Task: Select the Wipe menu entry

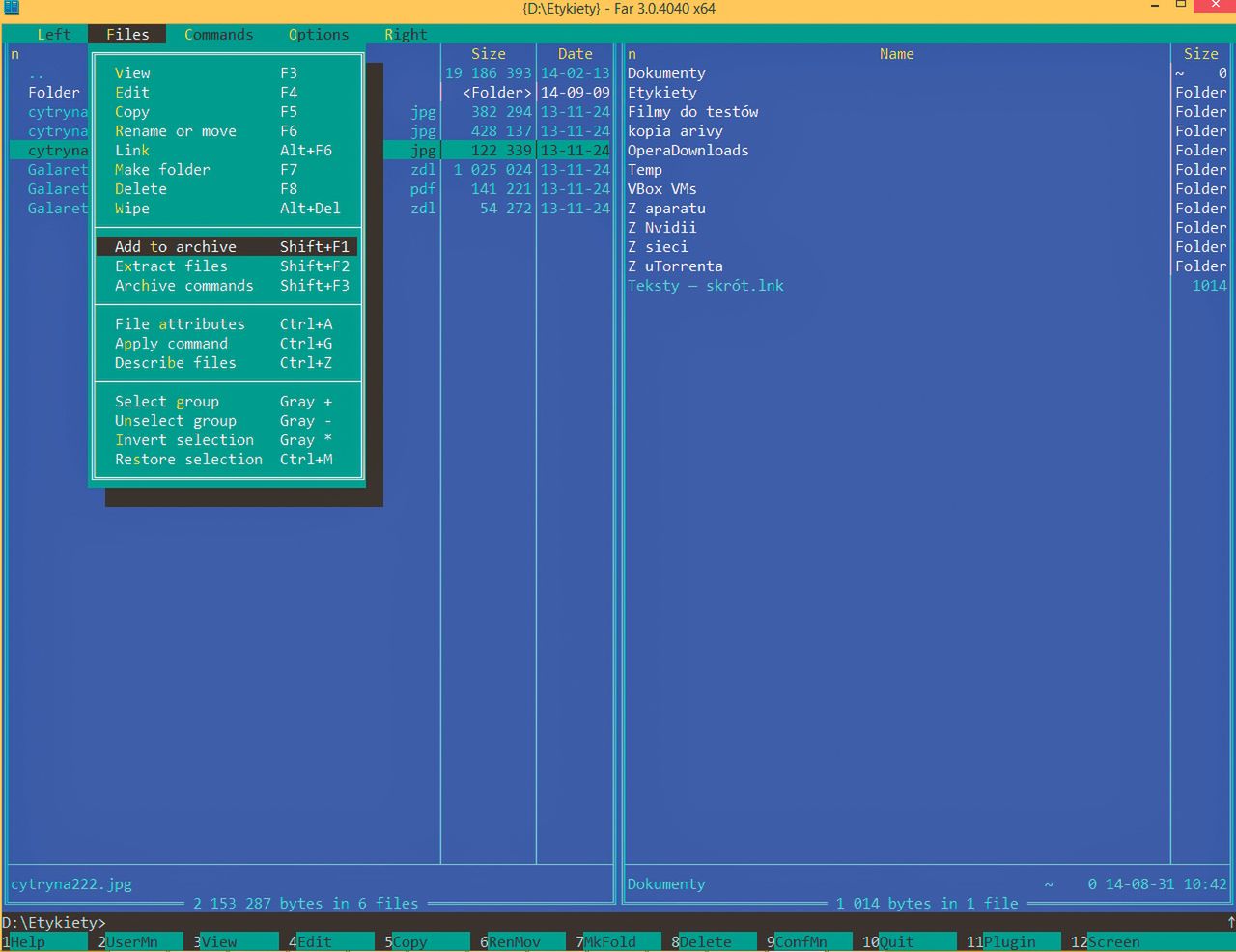Action: (x=227, y=208)
